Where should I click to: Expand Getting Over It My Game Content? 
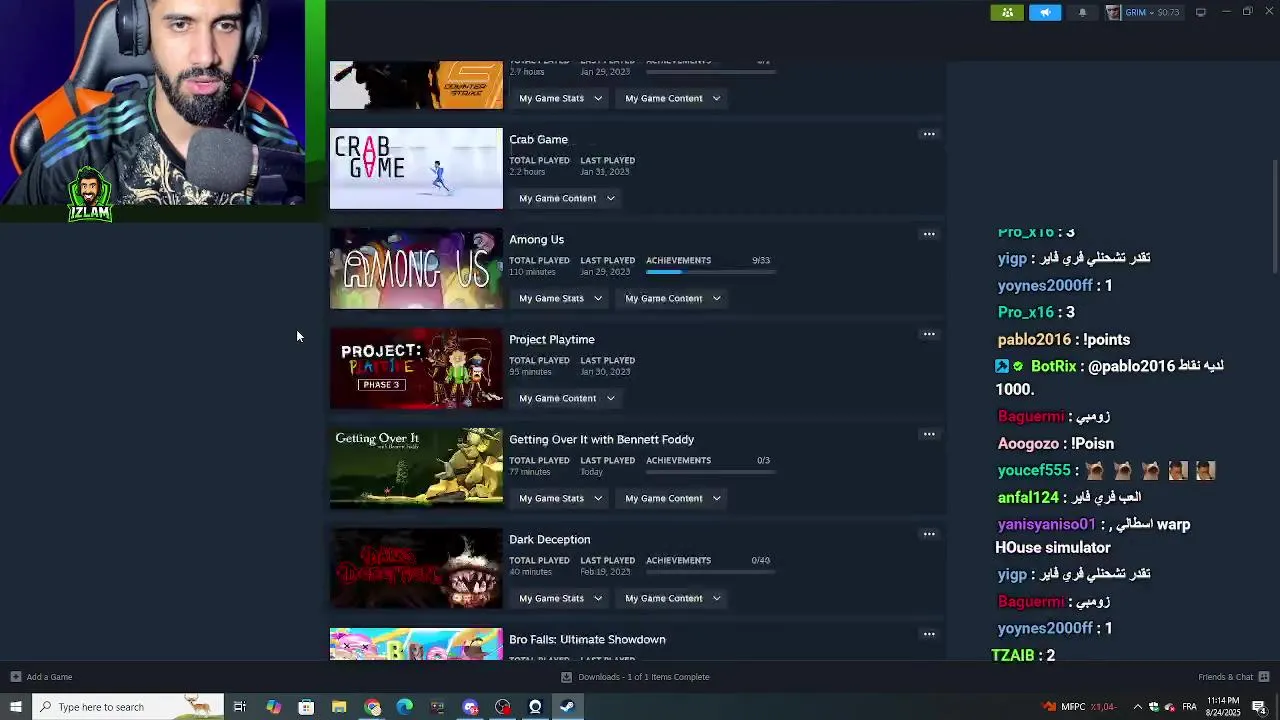[672, 498]
